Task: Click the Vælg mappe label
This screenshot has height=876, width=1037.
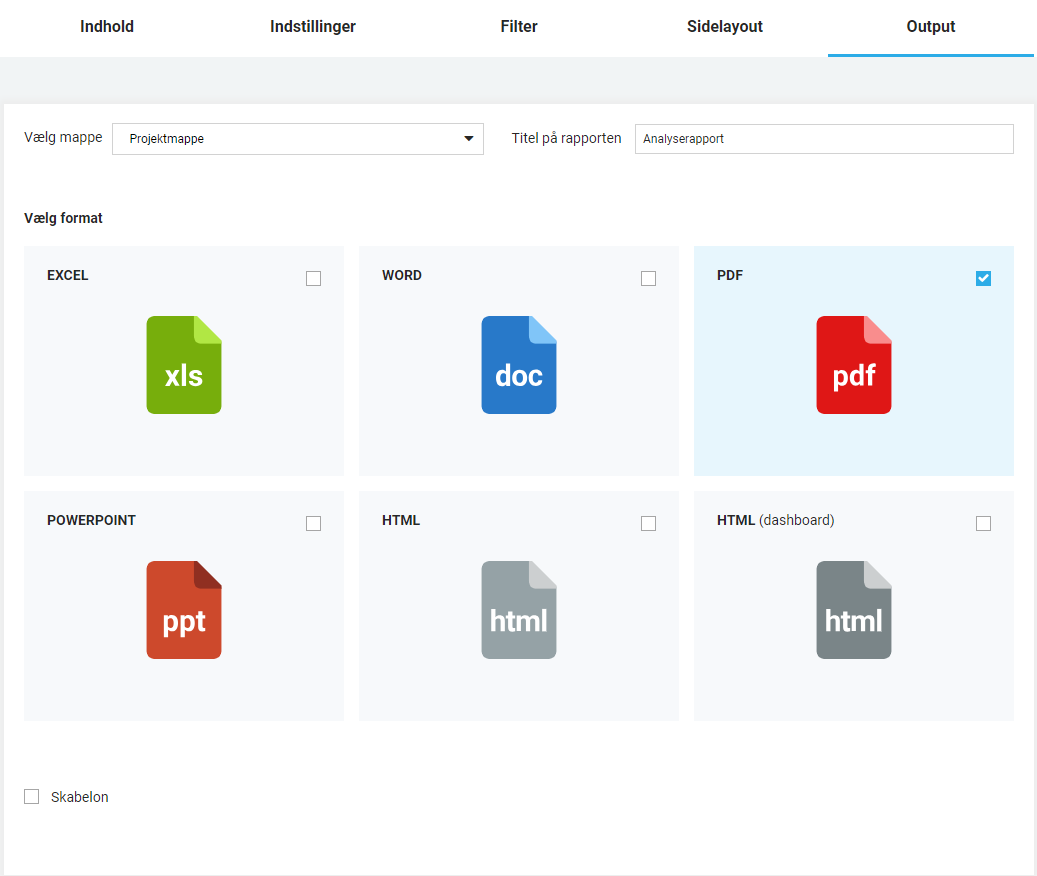Action: [x=63, y=138]
